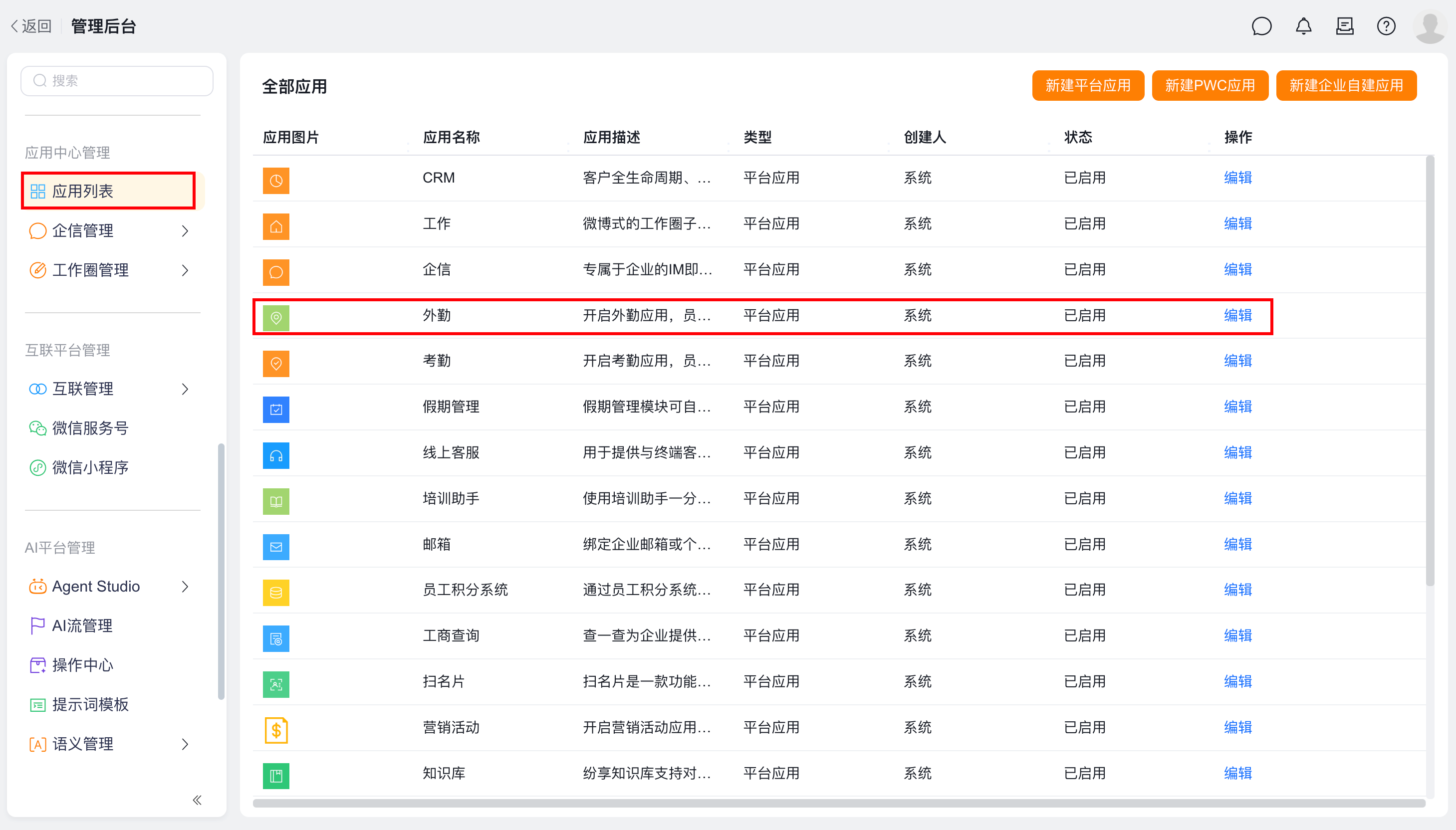
Task: Click the 培训助手 book icon
Action: pyautogui.click(x=276, y=502)
